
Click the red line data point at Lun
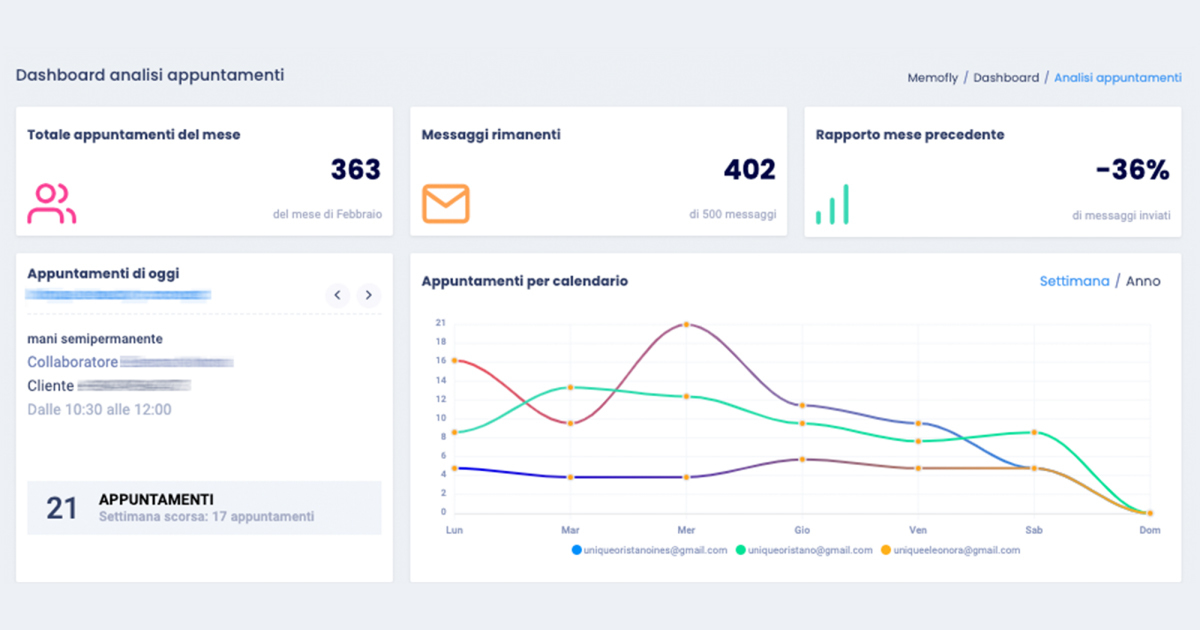[455, 360]
